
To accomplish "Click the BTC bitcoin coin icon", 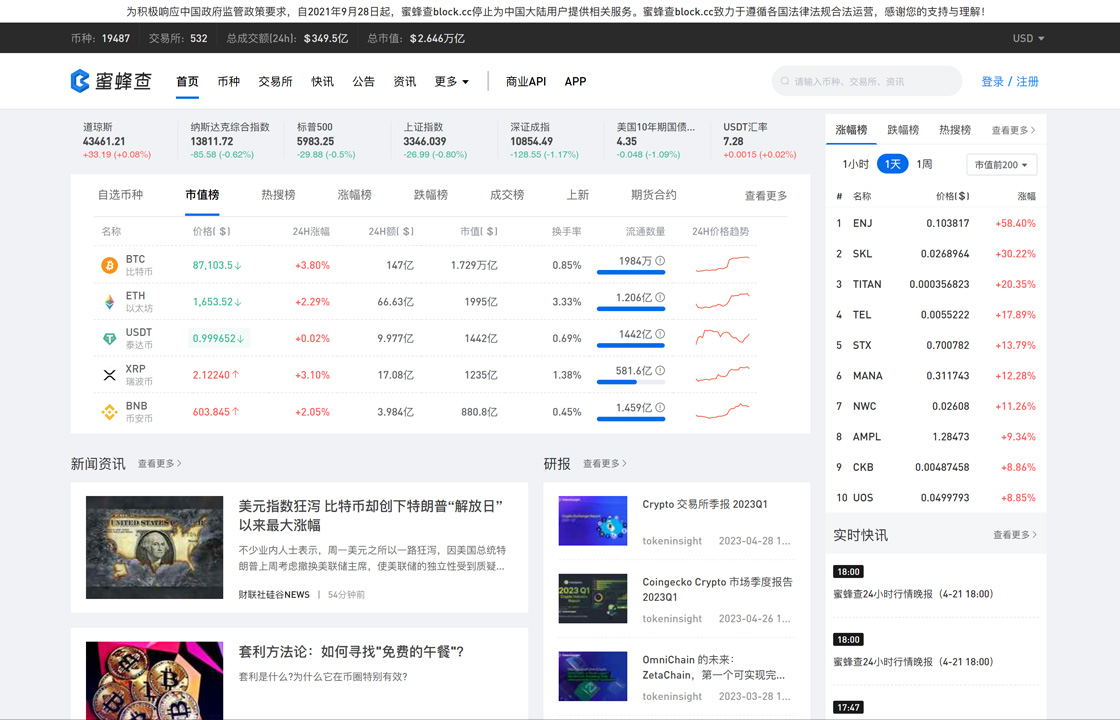I will [x=109, y=266].
